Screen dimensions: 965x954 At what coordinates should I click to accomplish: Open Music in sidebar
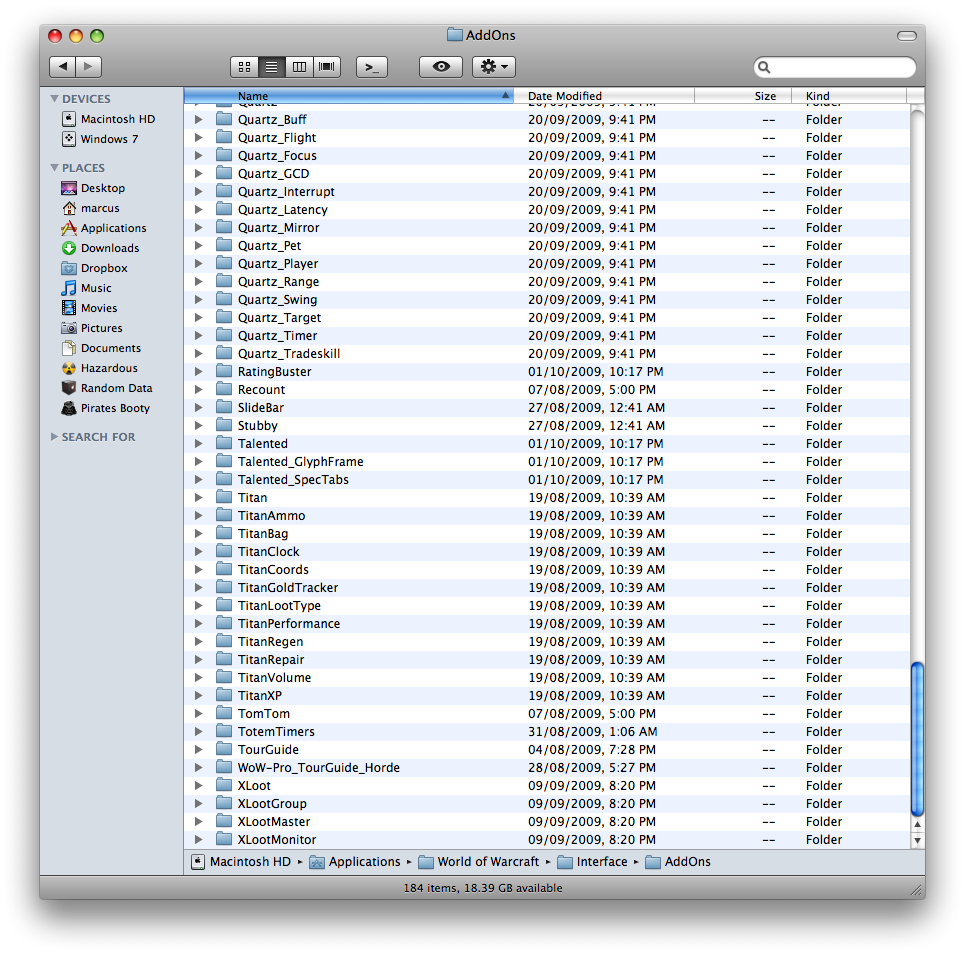click(x=87, y=288)
